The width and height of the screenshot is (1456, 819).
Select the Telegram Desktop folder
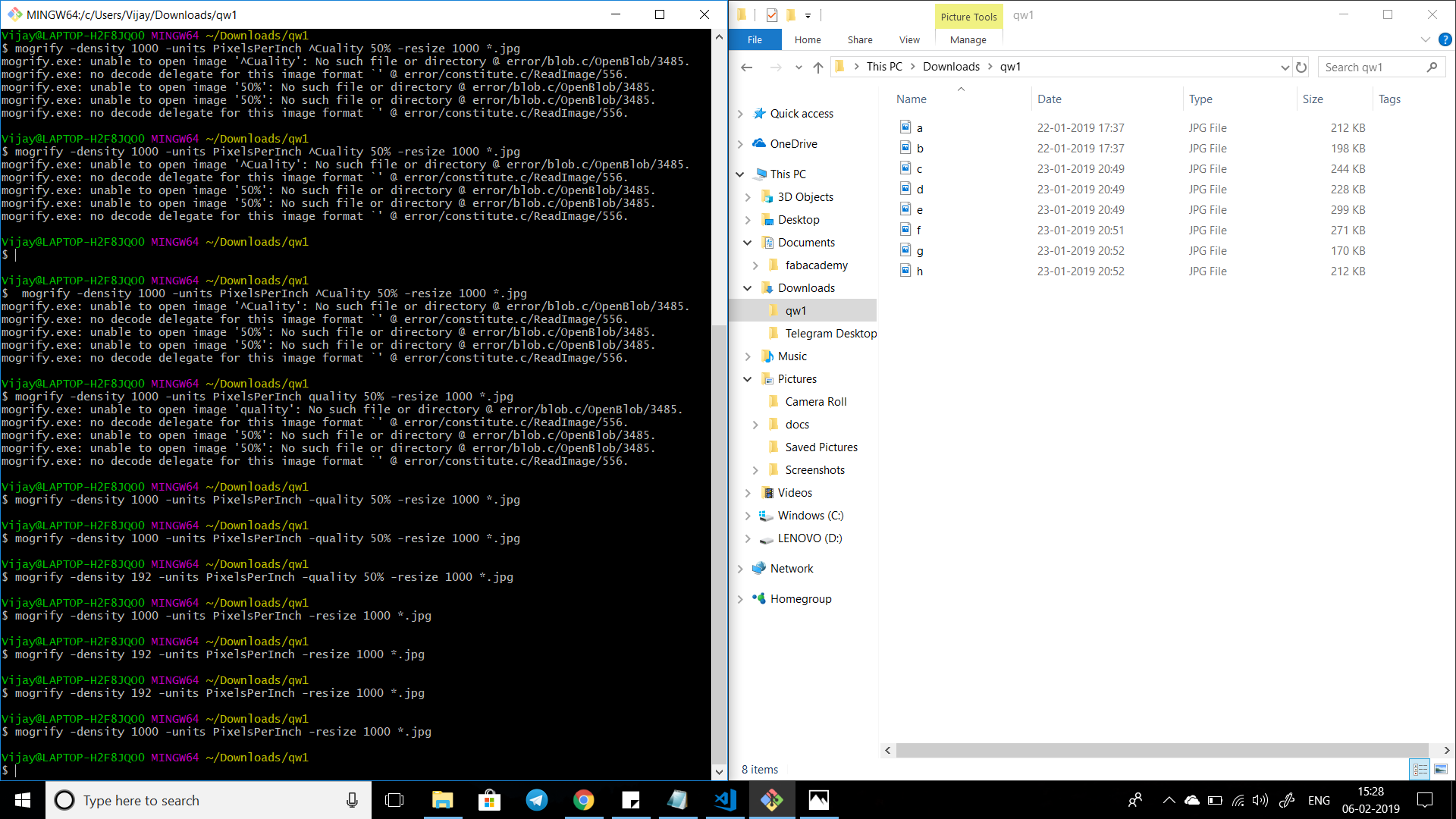[830, 334]
